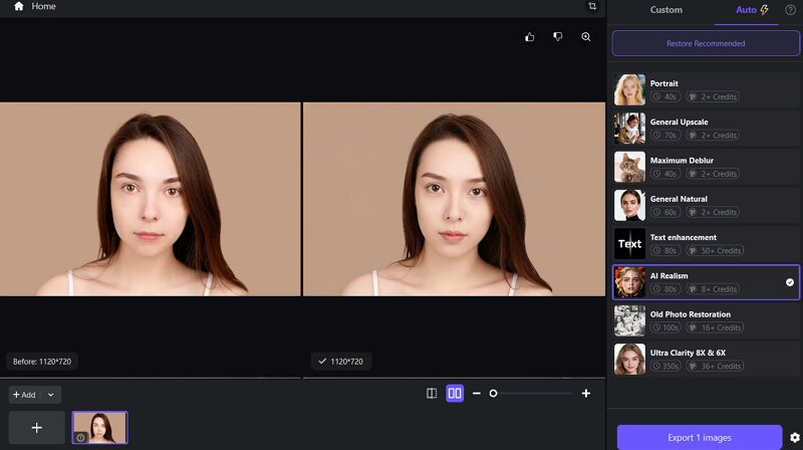Select the General Natural model
The image size is (803, 450).
(x=706, y=205)
